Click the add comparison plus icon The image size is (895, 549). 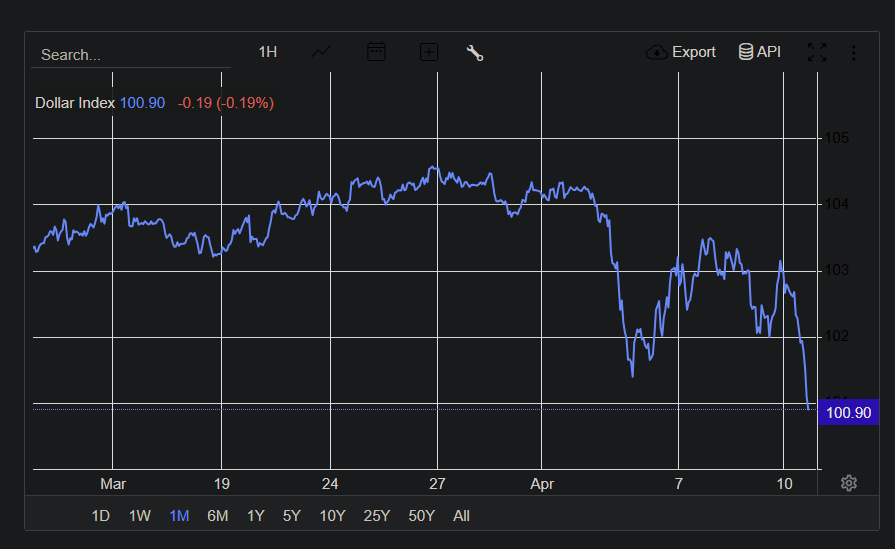[x=429, y=53]
